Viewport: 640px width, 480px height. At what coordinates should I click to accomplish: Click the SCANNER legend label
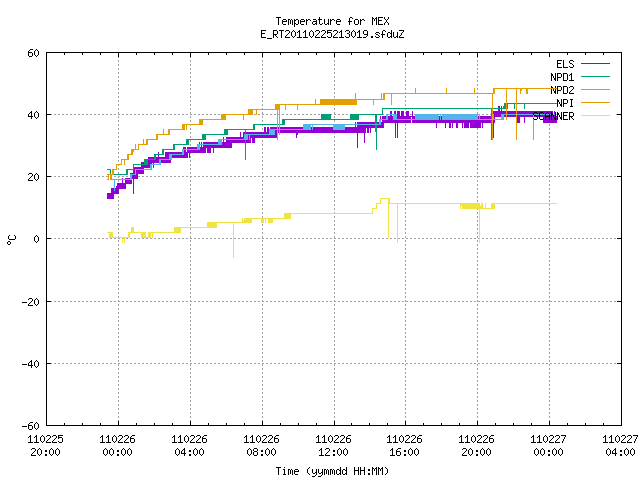553,116
